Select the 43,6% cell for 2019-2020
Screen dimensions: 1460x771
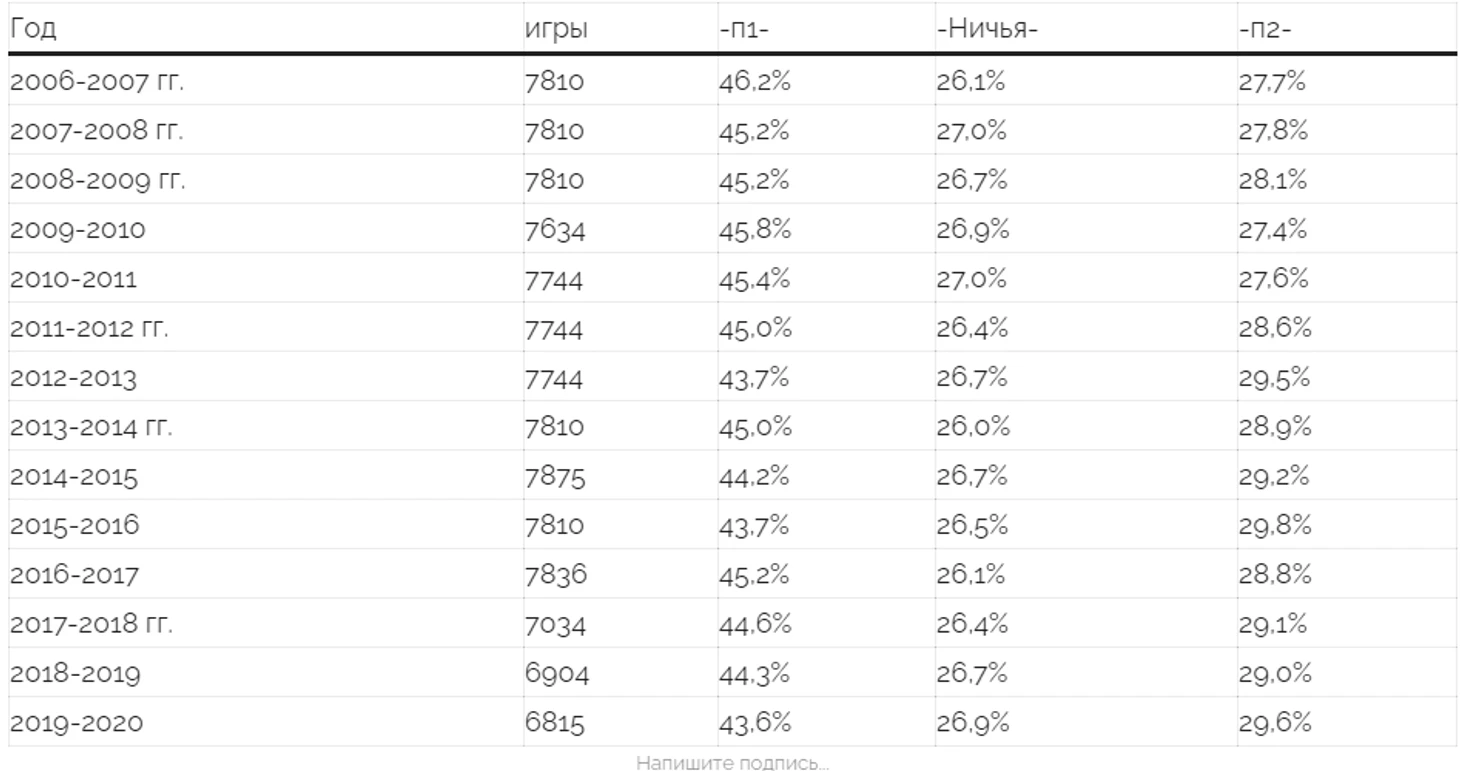754,723
